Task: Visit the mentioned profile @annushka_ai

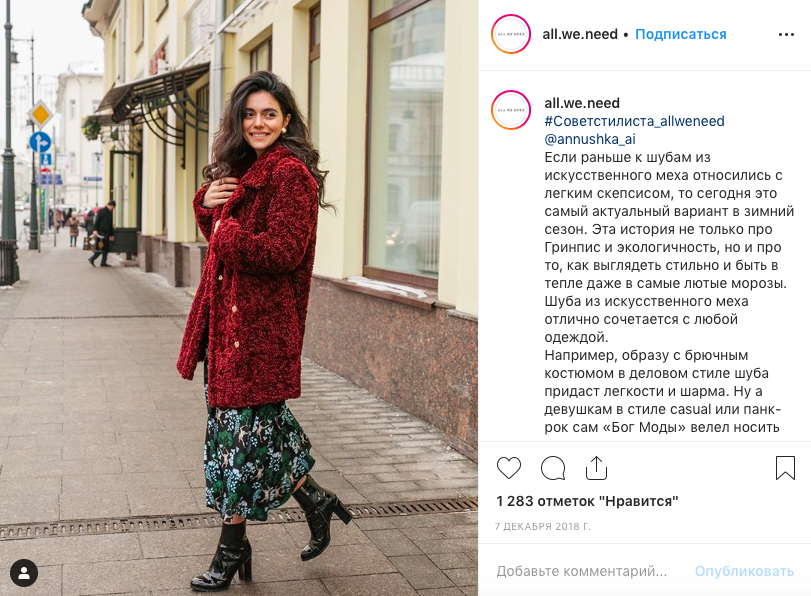Action: 590,139
